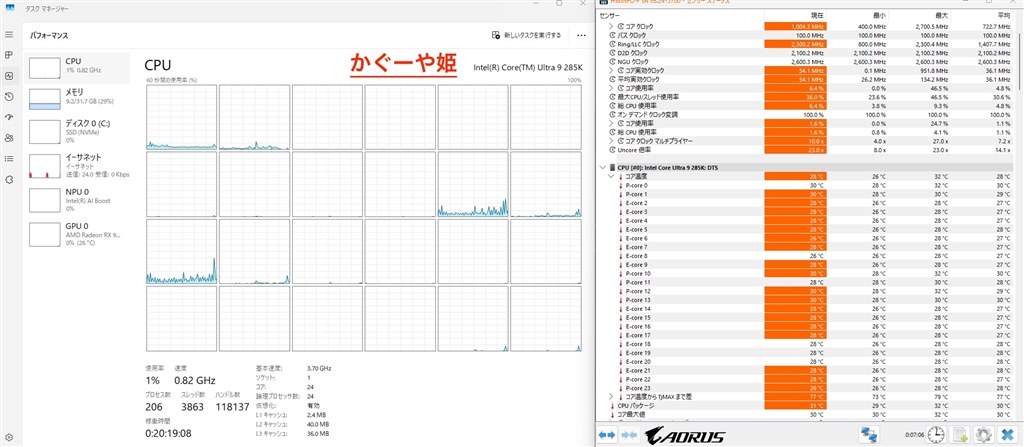Click HWiNFO blue expand-columns arrows icon

tap(607, 435)
